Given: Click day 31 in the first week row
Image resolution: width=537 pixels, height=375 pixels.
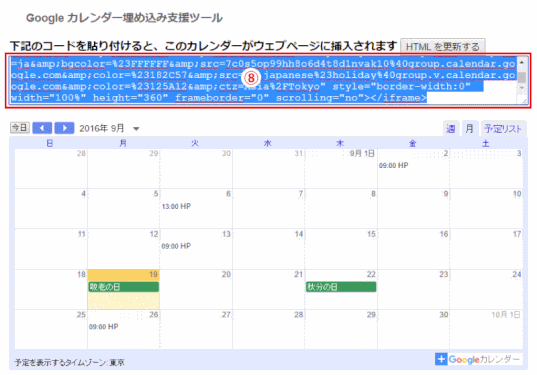Looking at the screenshot, I should pos(299,153).
